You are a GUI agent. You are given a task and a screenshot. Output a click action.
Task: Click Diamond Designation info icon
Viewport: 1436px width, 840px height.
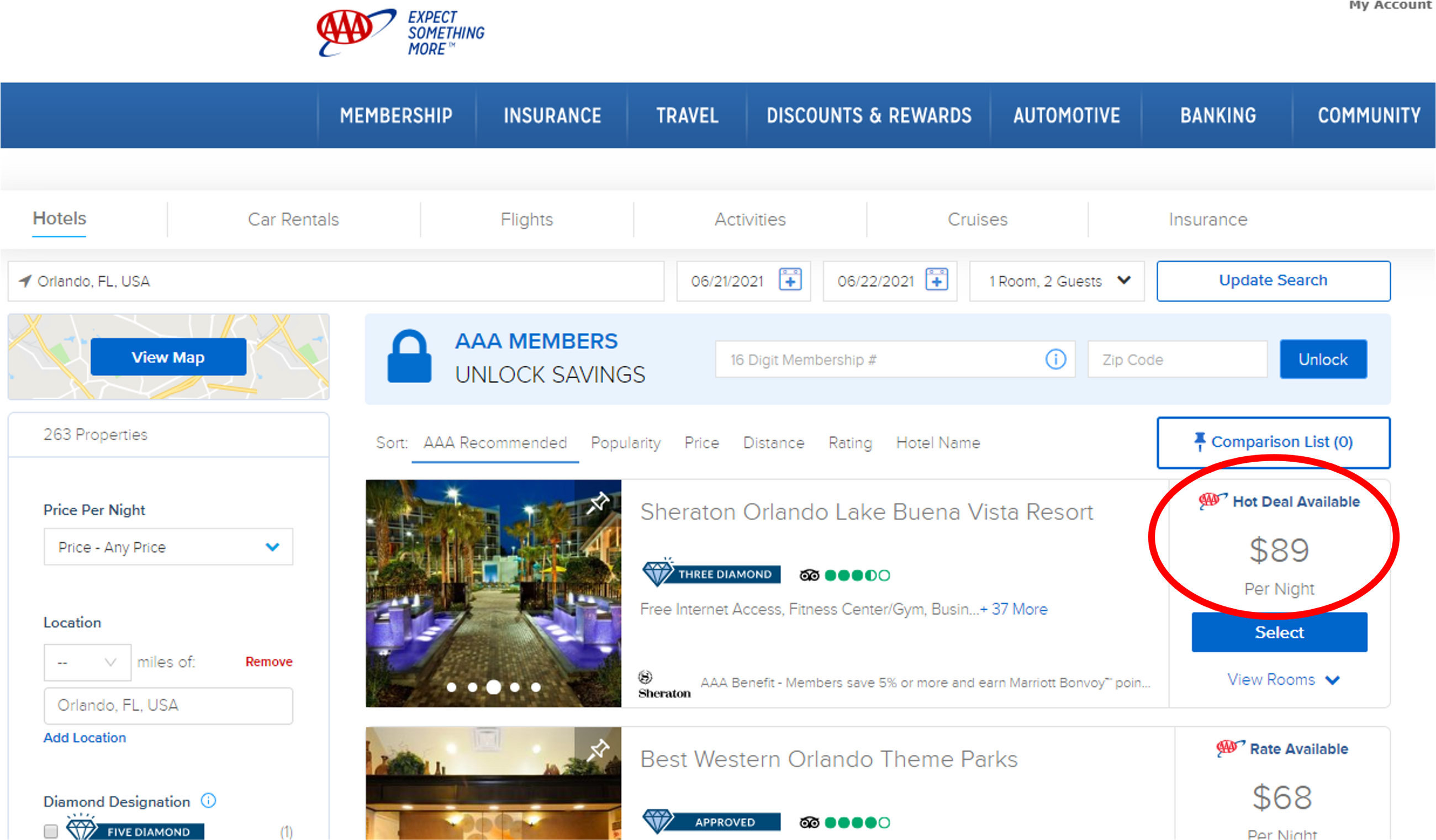(209, 801)
